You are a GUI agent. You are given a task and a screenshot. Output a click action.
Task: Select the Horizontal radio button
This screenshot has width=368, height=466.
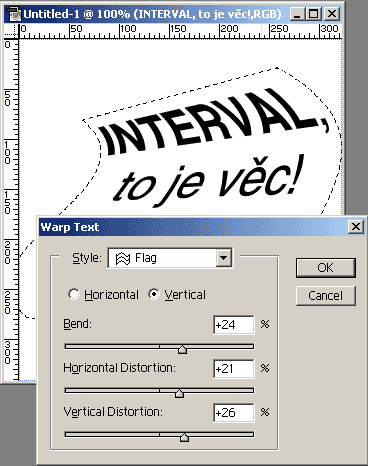(74, 294)
